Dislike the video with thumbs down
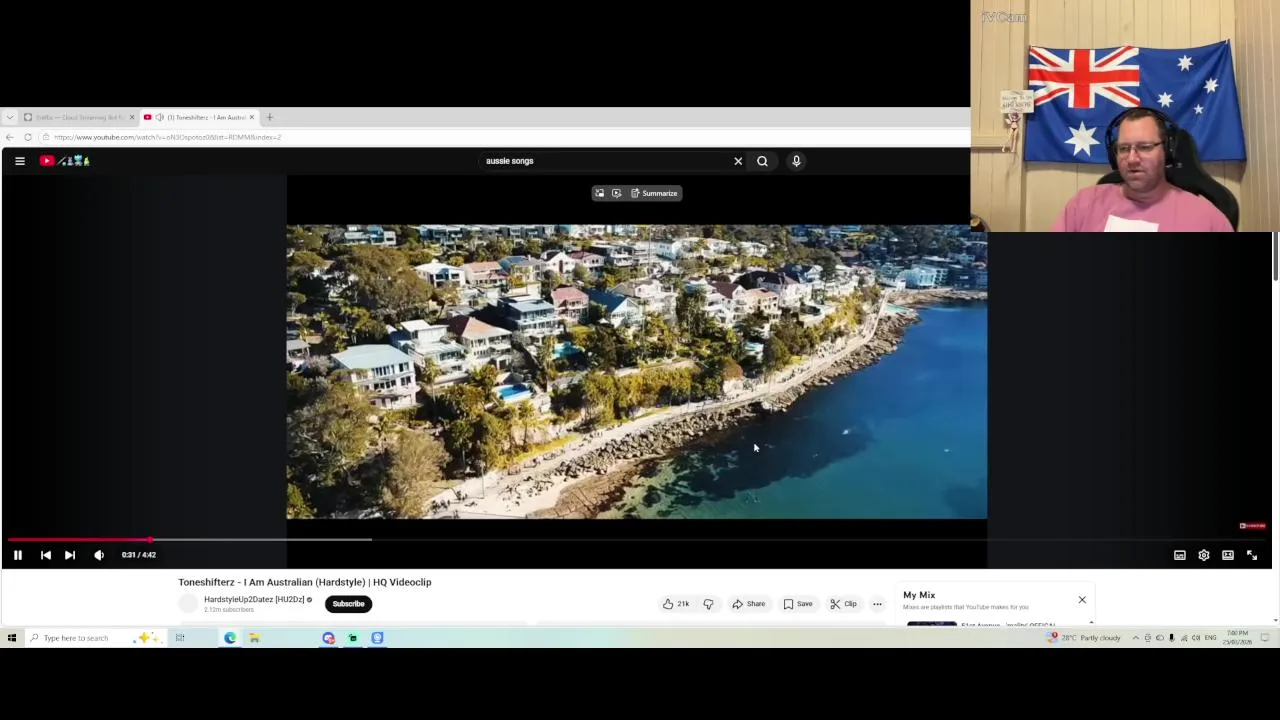Viewport: 1280px width, 720px height. [x=708, y=604]
